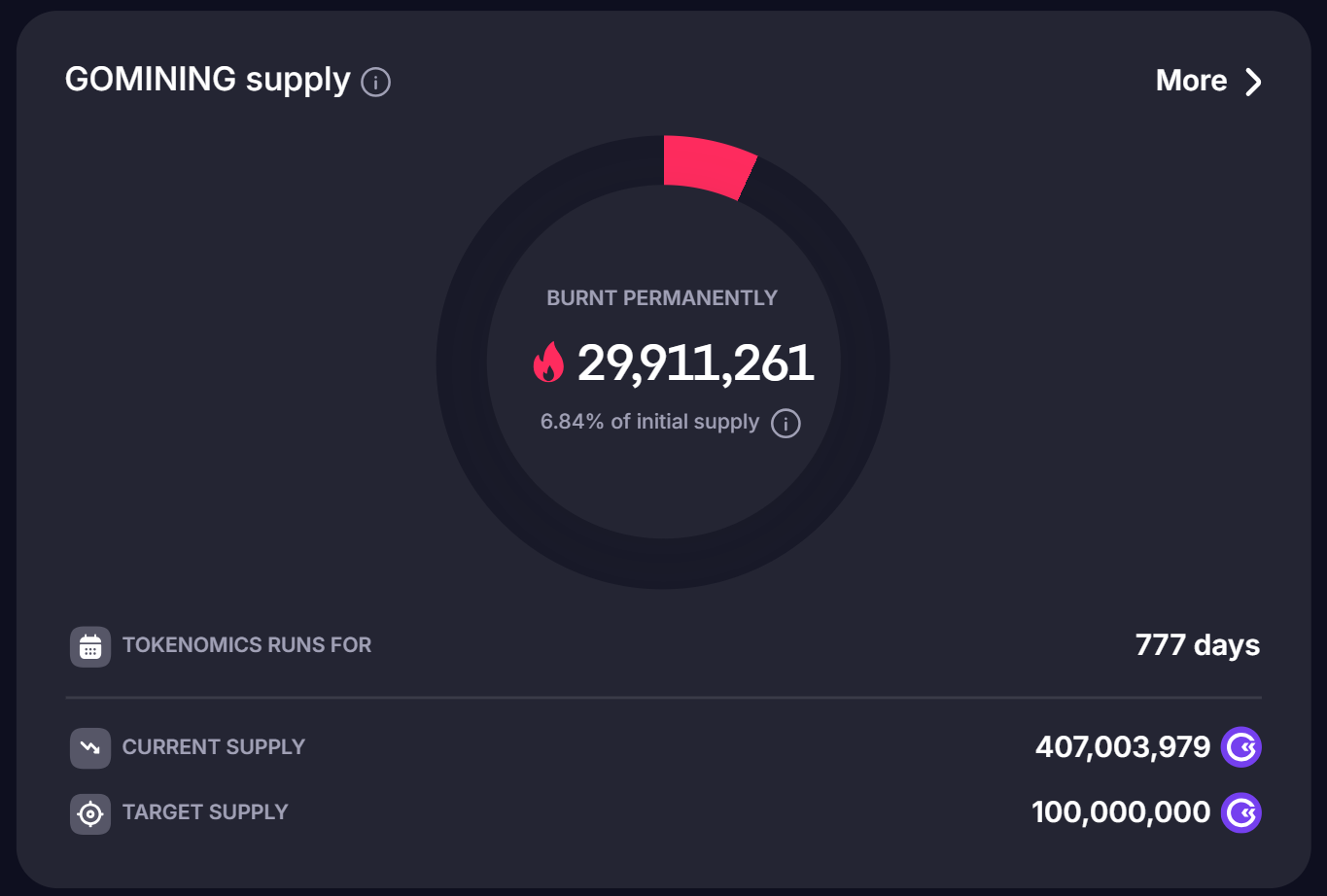The height and width of the screenshot is (896, 1327).
Task: Click the downward trend icon for Current Supply
Action: 90,747
